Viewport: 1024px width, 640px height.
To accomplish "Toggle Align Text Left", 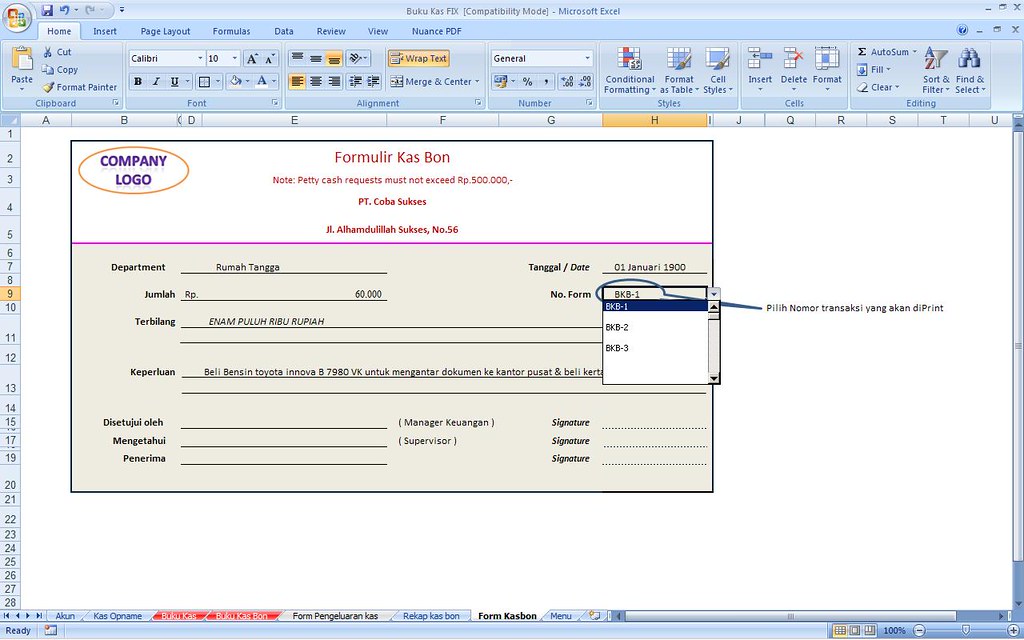I will pos(297,82).
